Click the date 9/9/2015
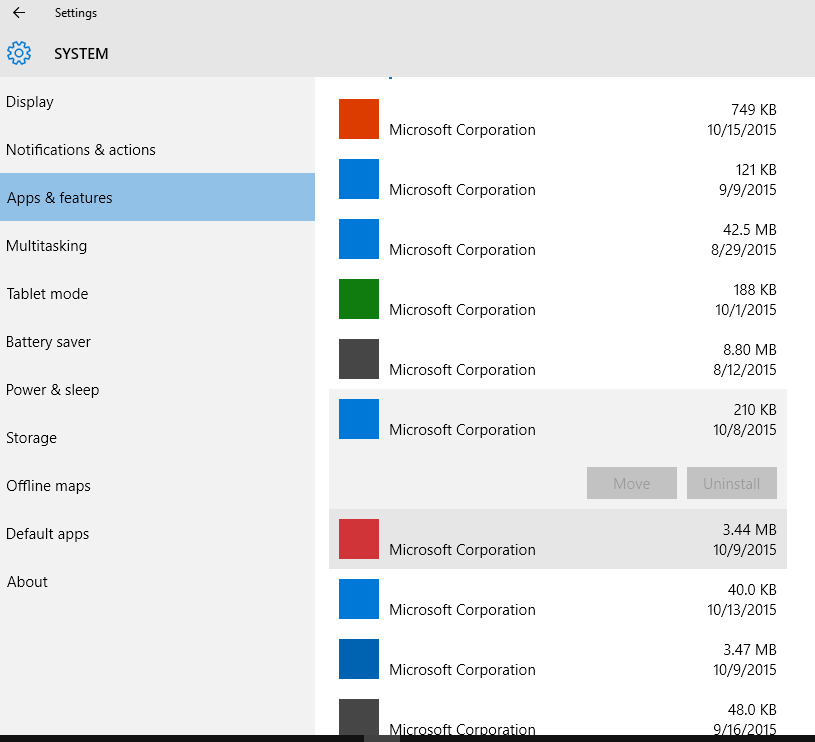This screenshot has height=742, width=815. [x=747, y=190]
